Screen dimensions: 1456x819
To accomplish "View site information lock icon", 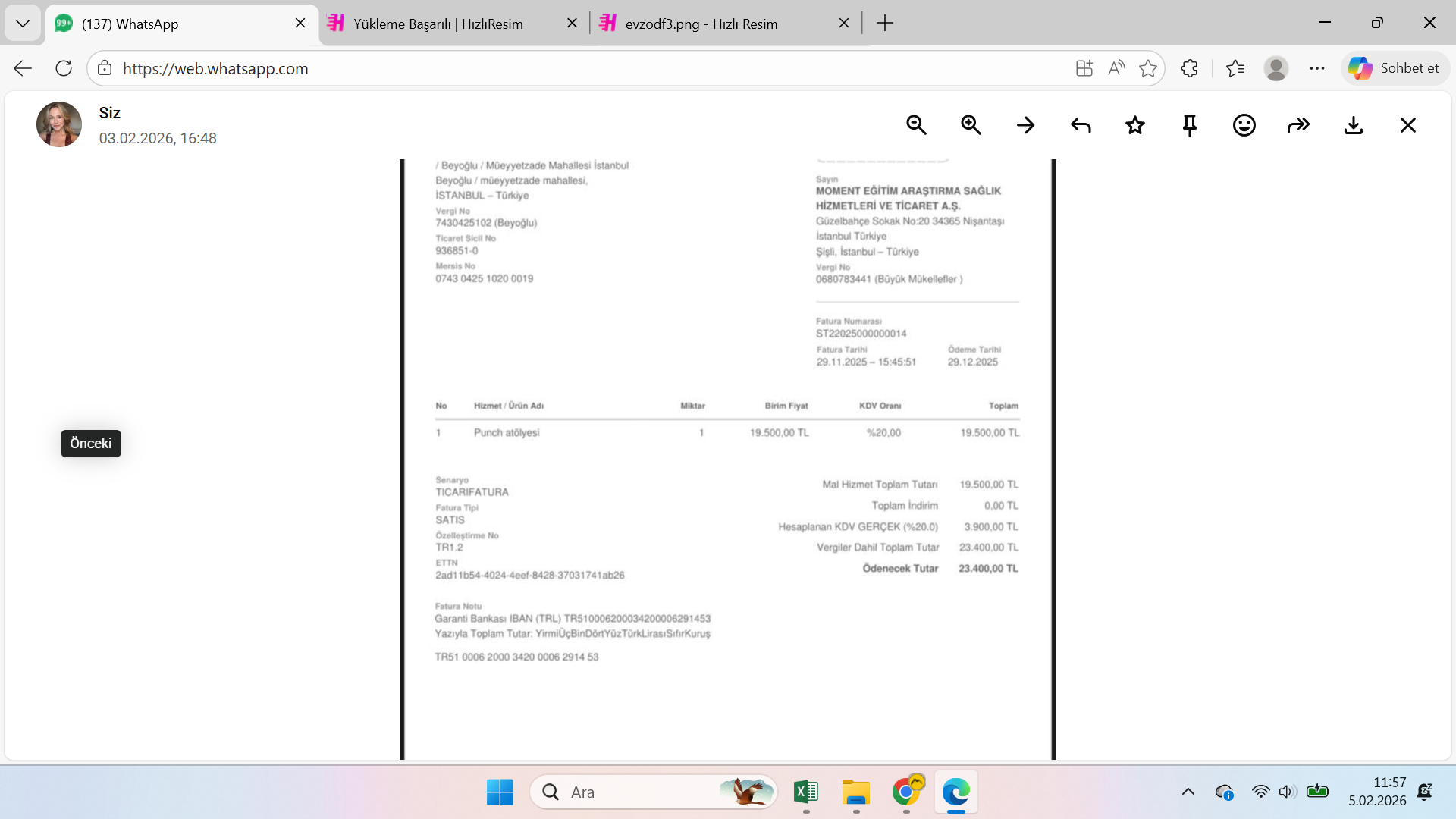I will 105,68.
